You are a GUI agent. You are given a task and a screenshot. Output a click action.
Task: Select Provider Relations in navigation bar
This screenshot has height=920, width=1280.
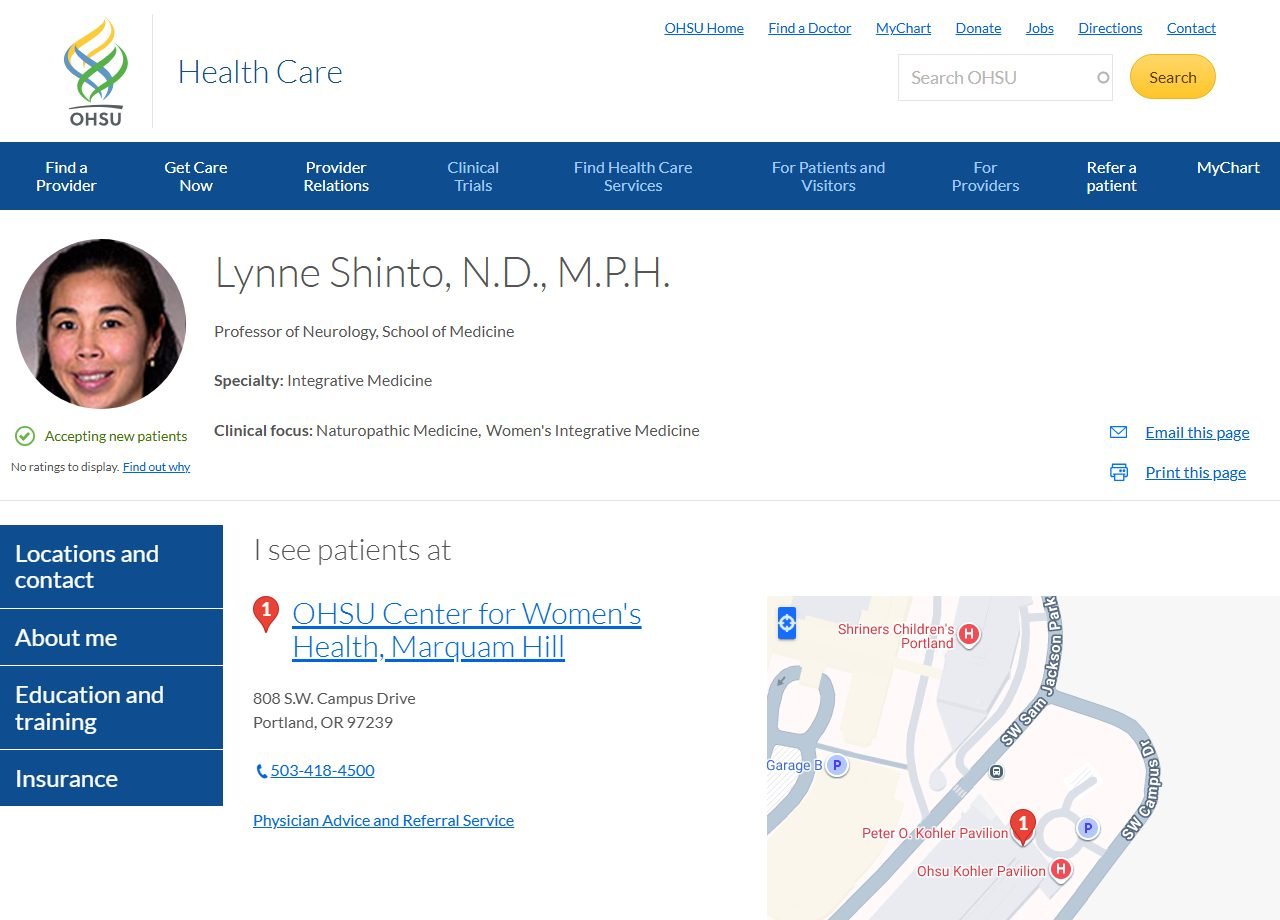336,176
